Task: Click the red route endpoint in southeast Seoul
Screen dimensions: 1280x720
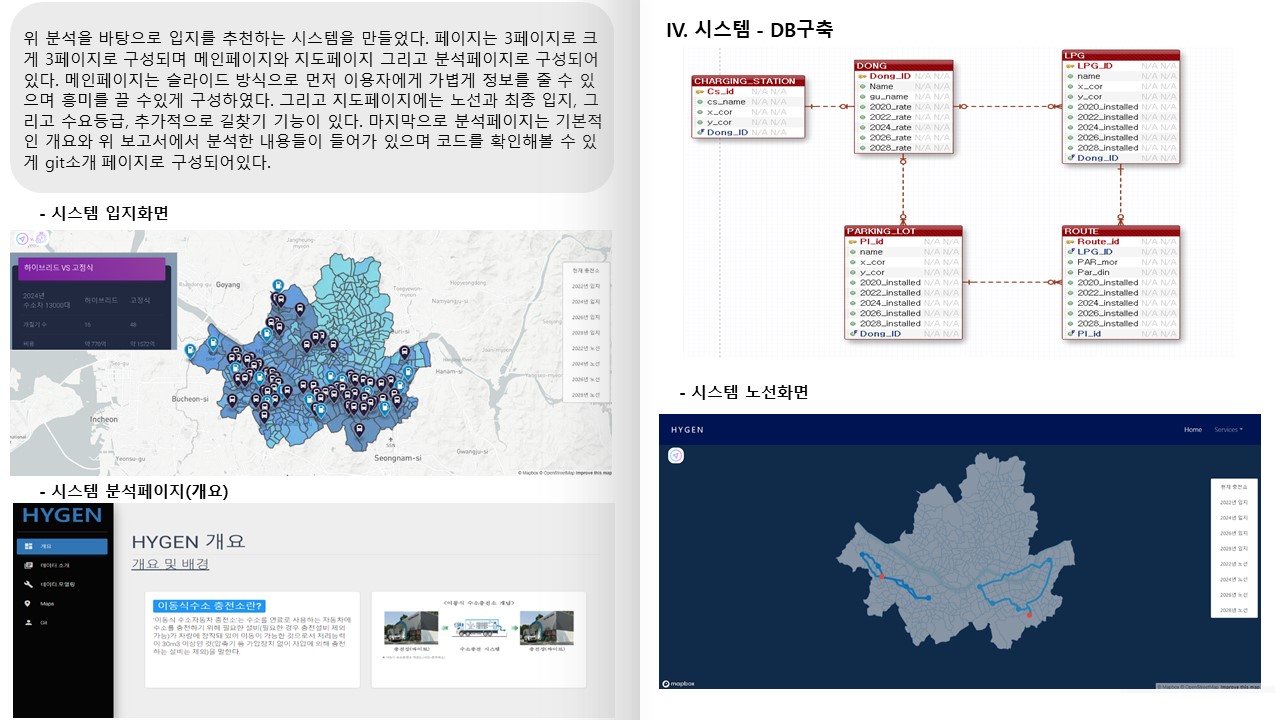Action: 1029,615
